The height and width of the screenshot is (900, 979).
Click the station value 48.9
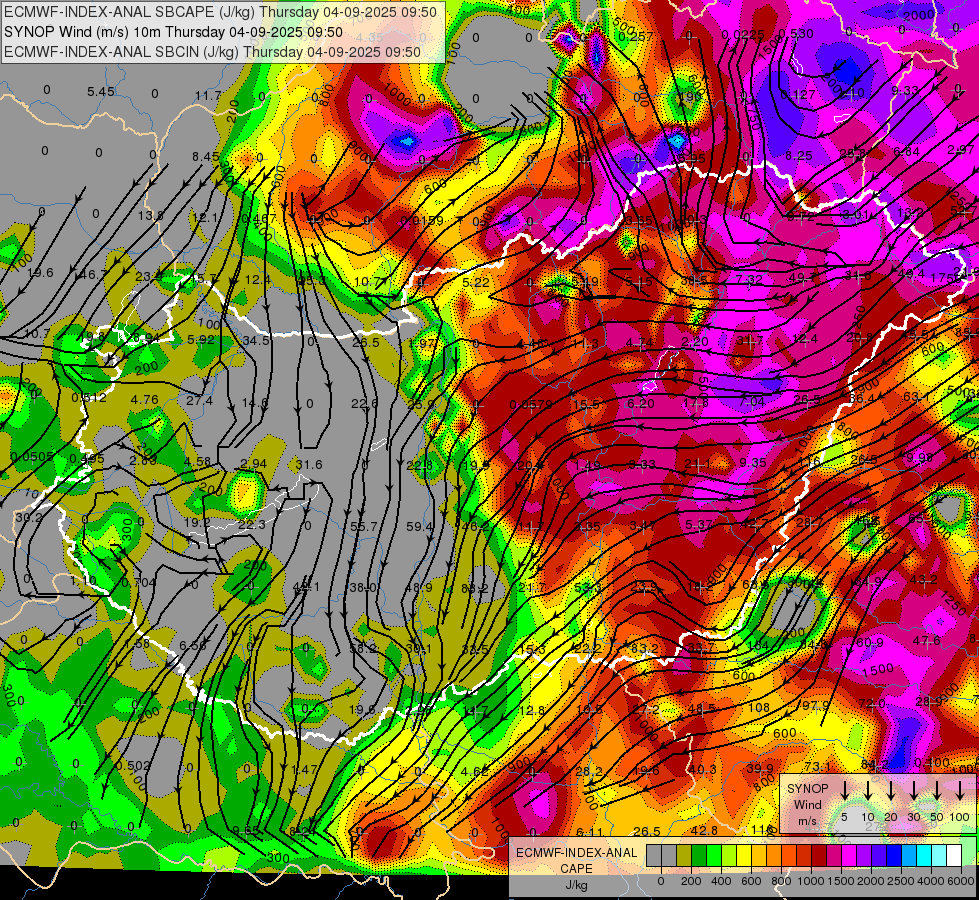[419, 587]
